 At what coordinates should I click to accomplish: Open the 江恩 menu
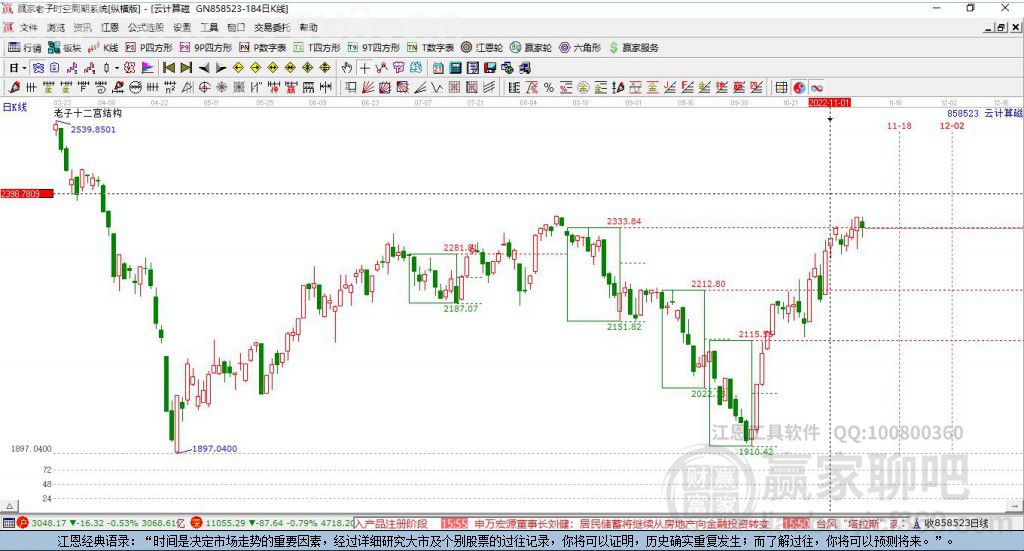click(x=110, y=27)
